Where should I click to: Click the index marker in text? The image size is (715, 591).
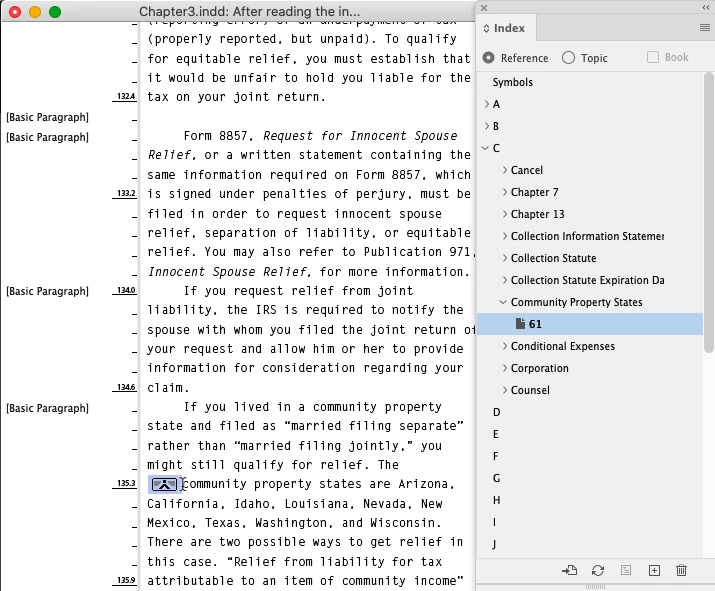click(164, 484)
